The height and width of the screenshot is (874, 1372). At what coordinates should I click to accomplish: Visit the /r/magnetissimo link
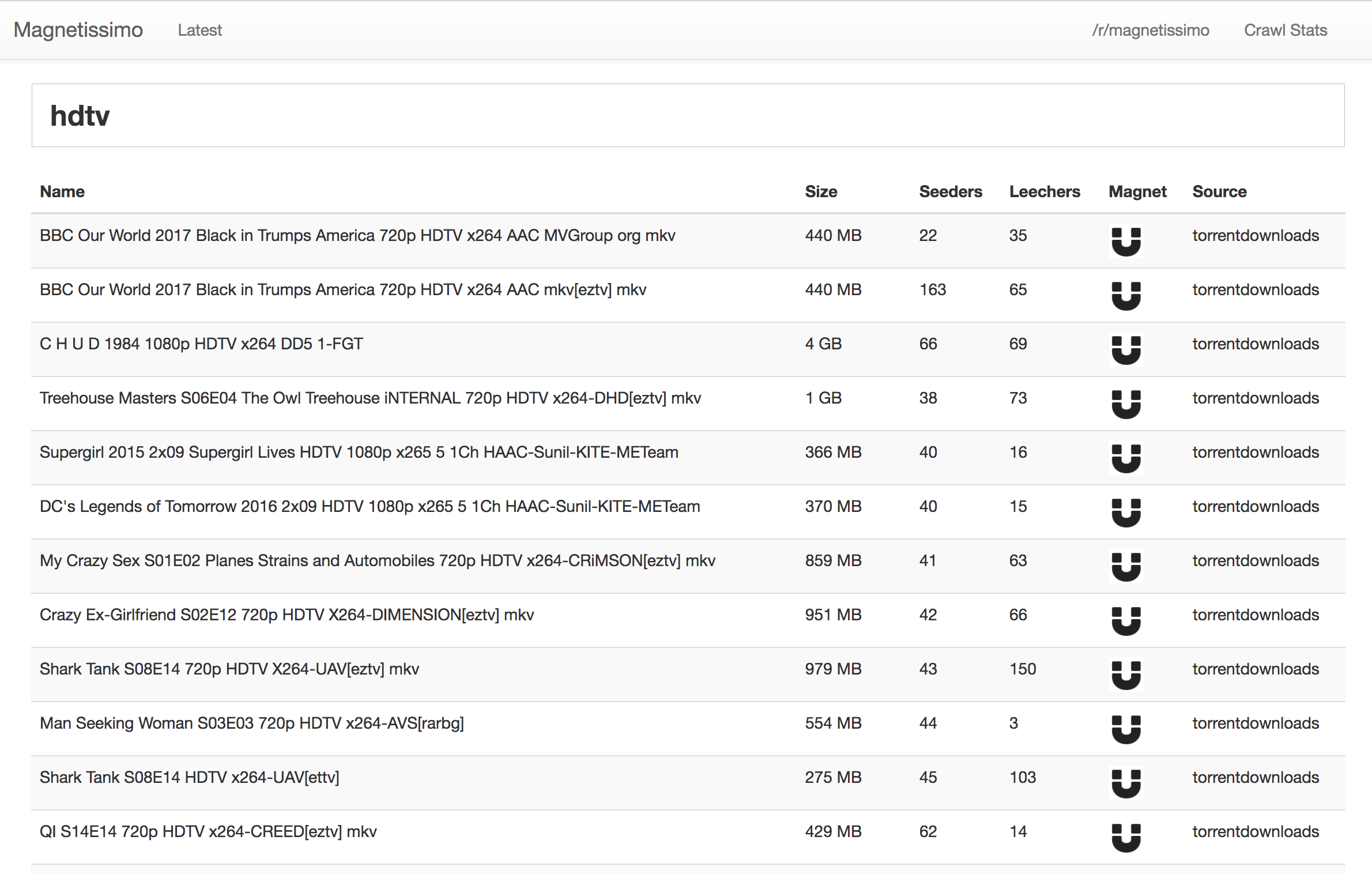click(1151, 30)
